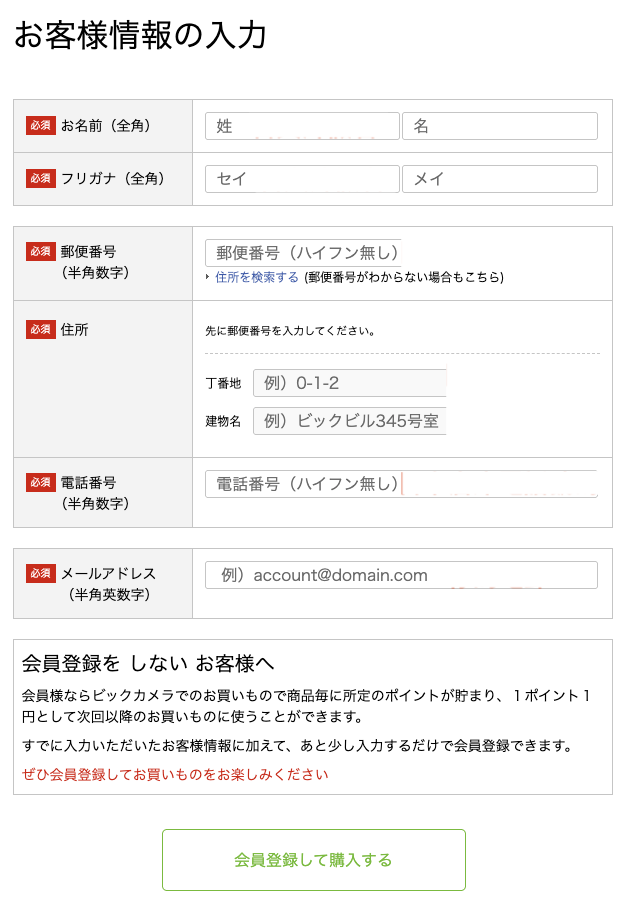Click the 必須 badge beside 住所
Image resolution: width=628 pixels, height=900 pixels.
pos(41,329)
